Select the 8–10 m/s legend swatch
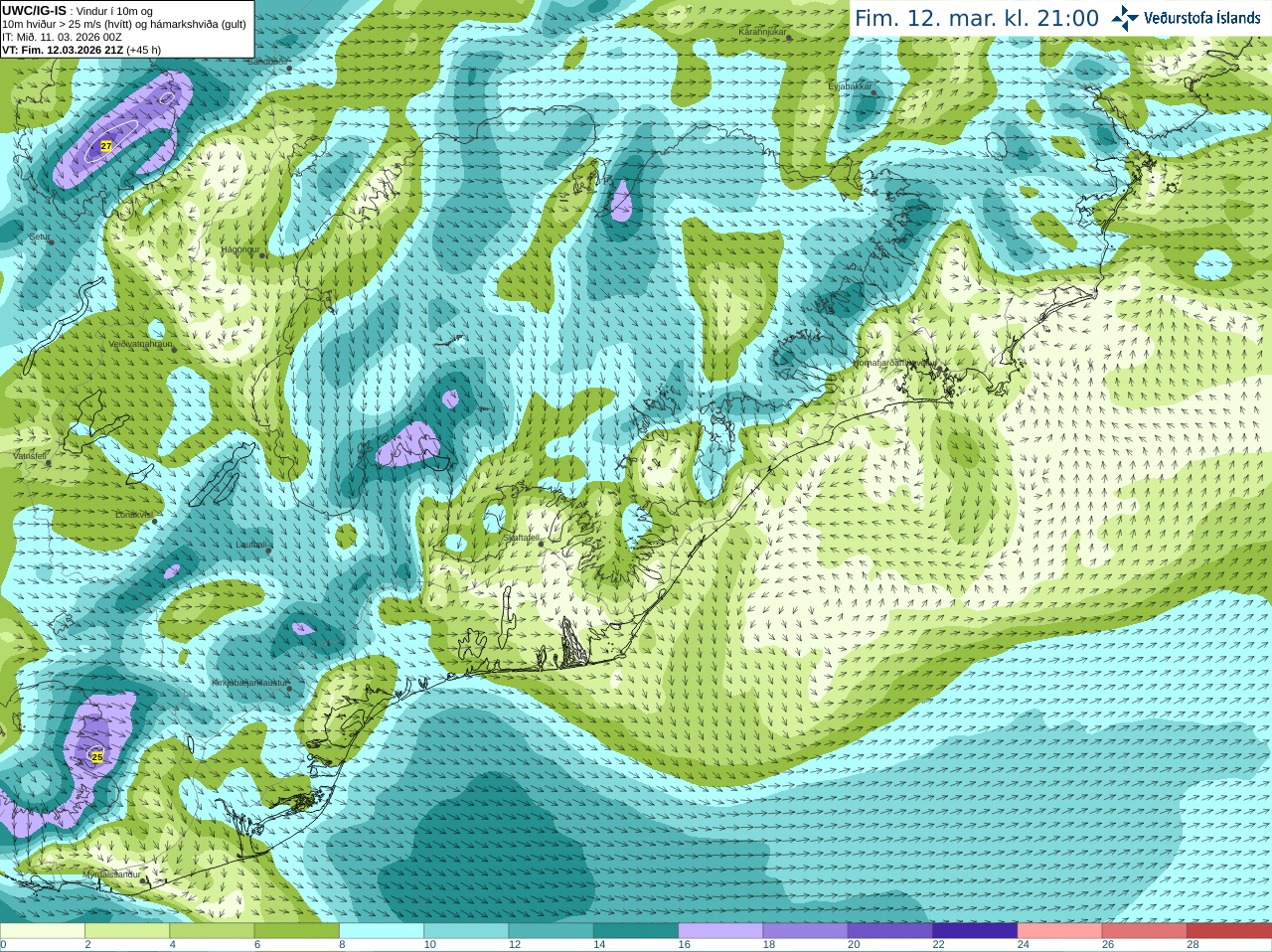1272x952 pixels. pyautogui.click(x=382, y=931)
